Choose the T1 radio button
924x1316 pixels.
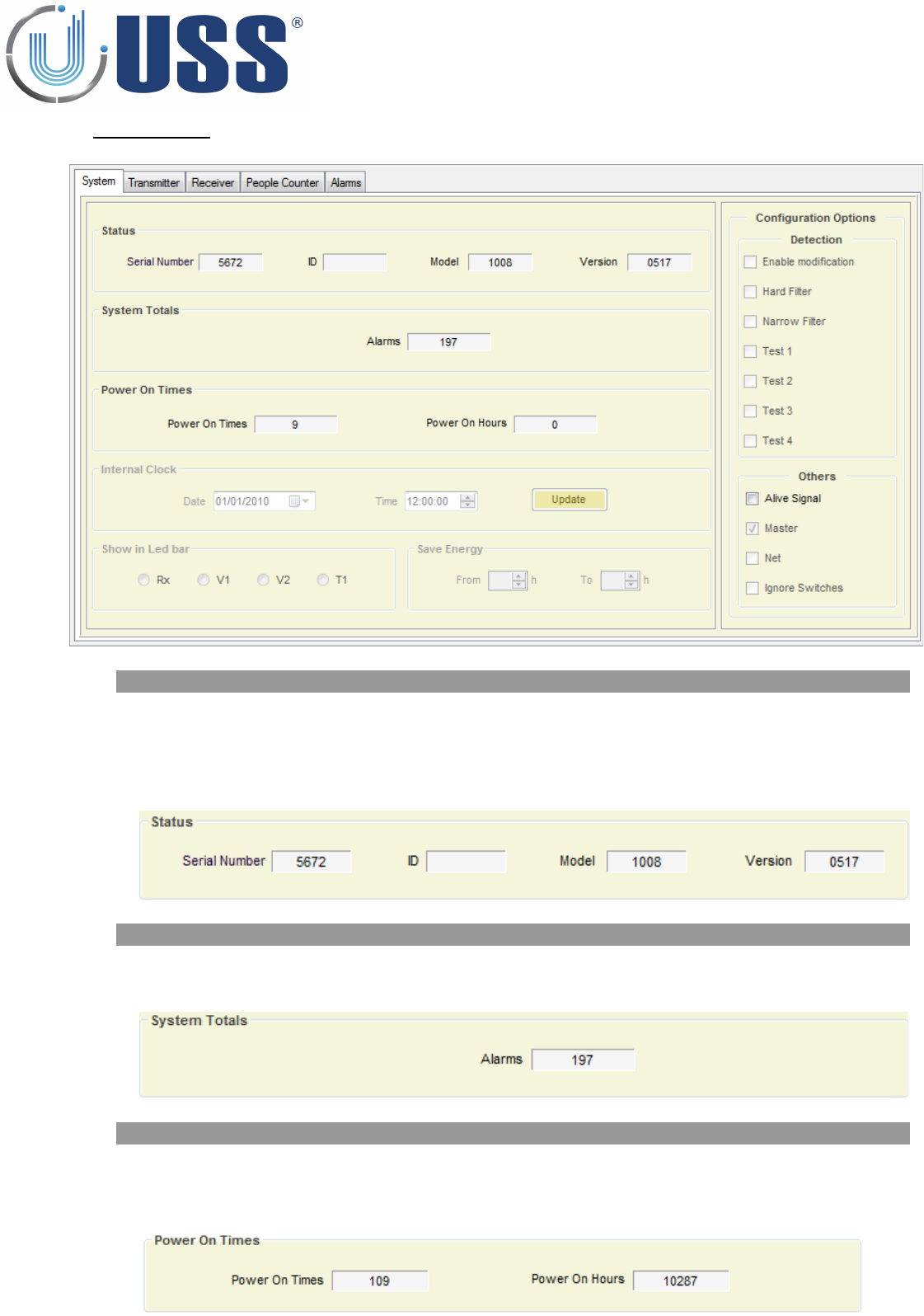pyautogui.click(x=322, y=580)
